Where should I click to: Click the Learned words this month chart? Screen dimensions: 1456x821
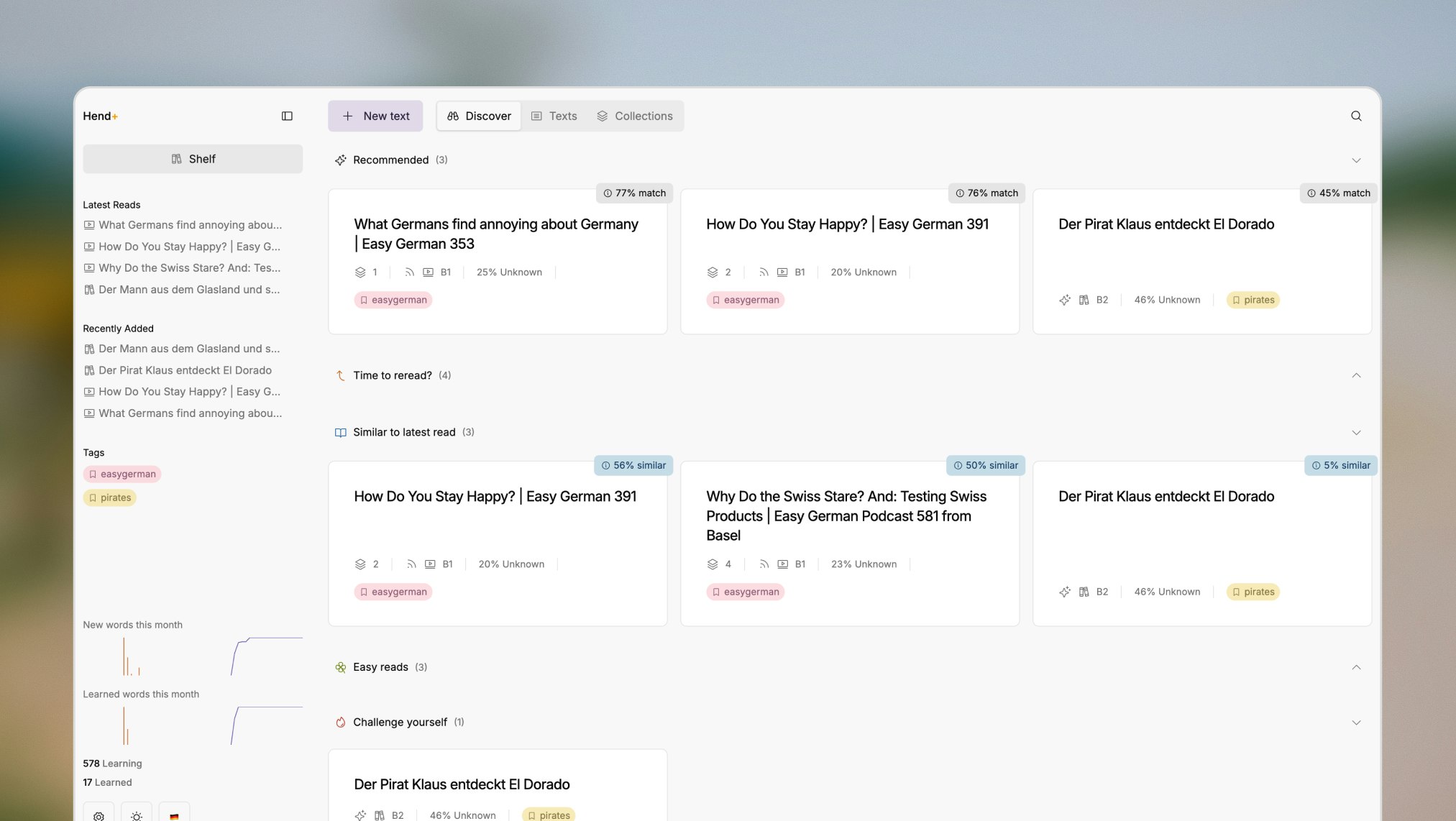(193, 725)
